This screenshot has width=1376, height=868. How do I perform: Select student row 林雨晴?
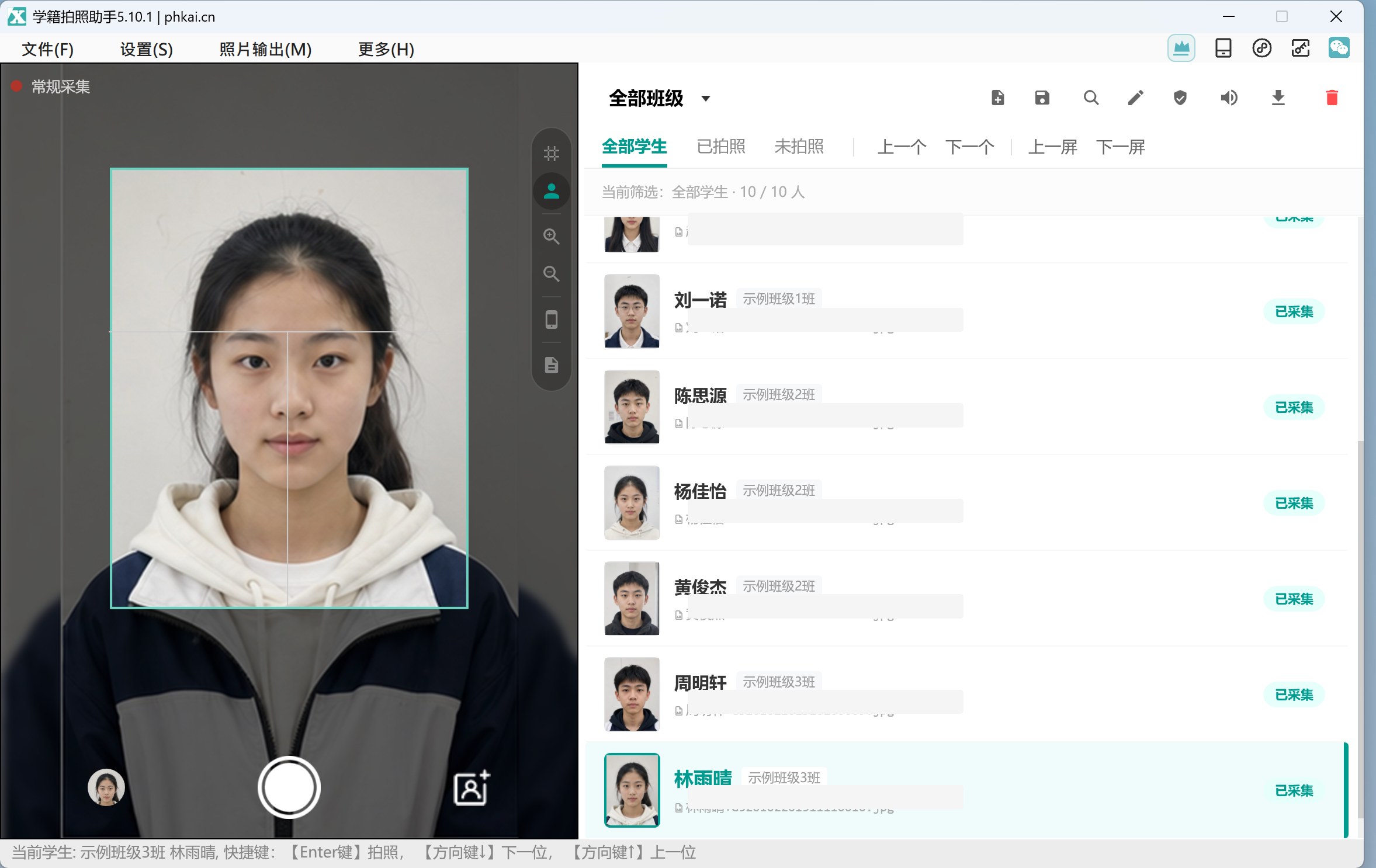pyautogui.click(x=966, y=790)
